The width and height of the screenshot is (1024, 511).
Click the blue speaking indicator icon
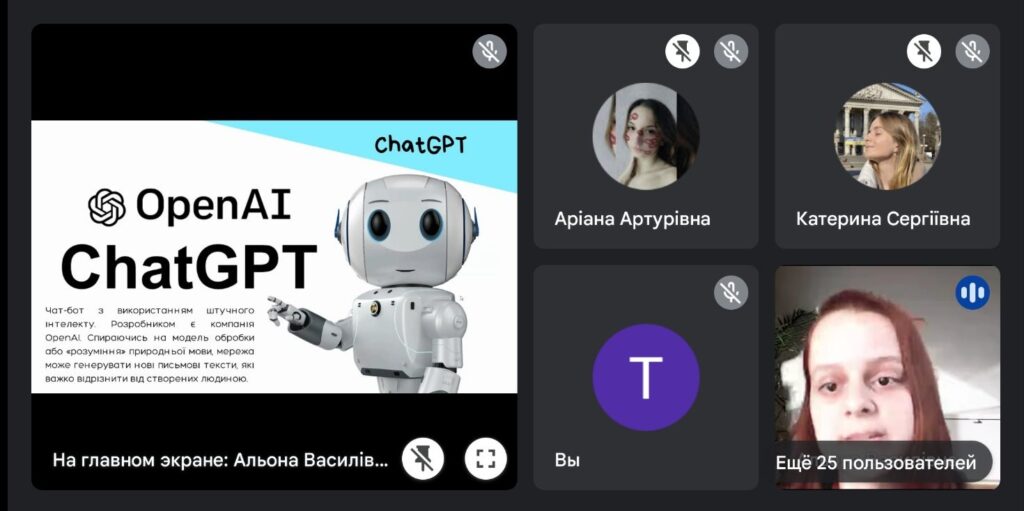(x=972, y=292)
